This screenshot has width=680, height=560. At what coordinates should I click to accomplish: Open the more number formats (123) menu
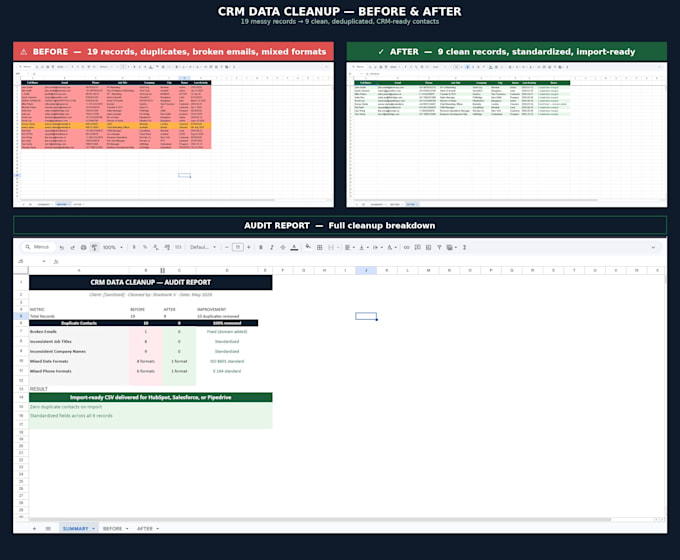tap(178, 247)
